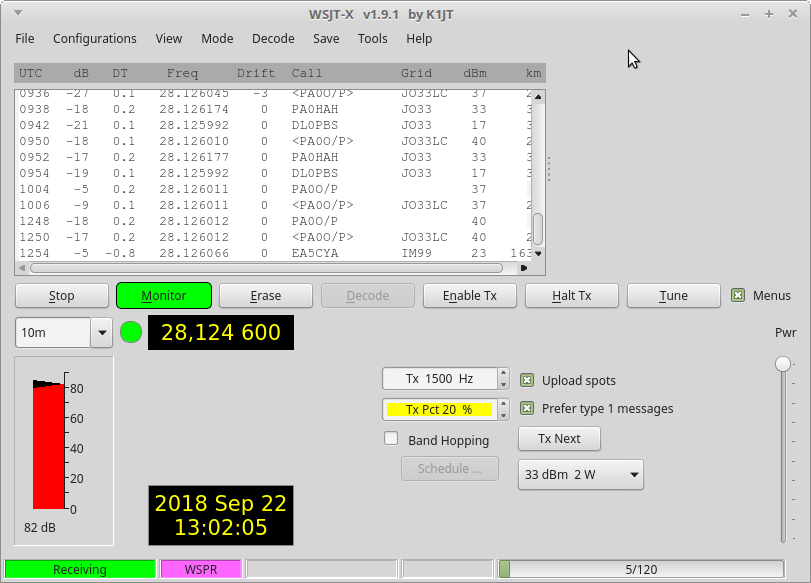
Task: Increase Tx 1500 Hz with up arrow
Action: [503, 373]
